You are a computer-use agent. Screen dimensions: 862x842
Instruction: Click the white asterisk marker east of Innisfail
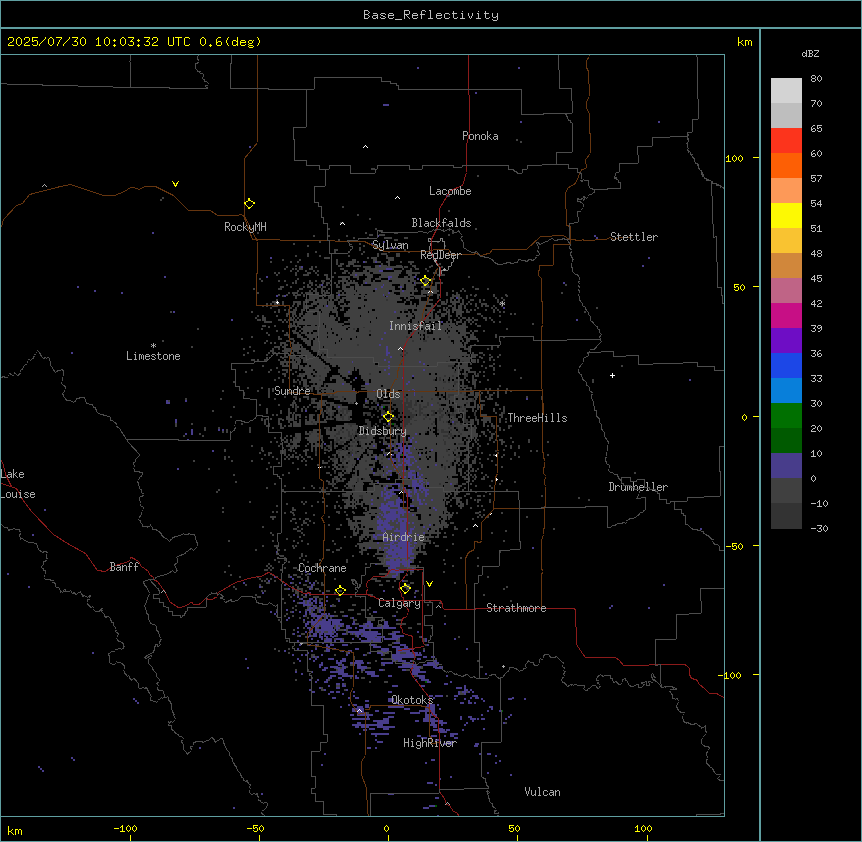coord(502,303)
